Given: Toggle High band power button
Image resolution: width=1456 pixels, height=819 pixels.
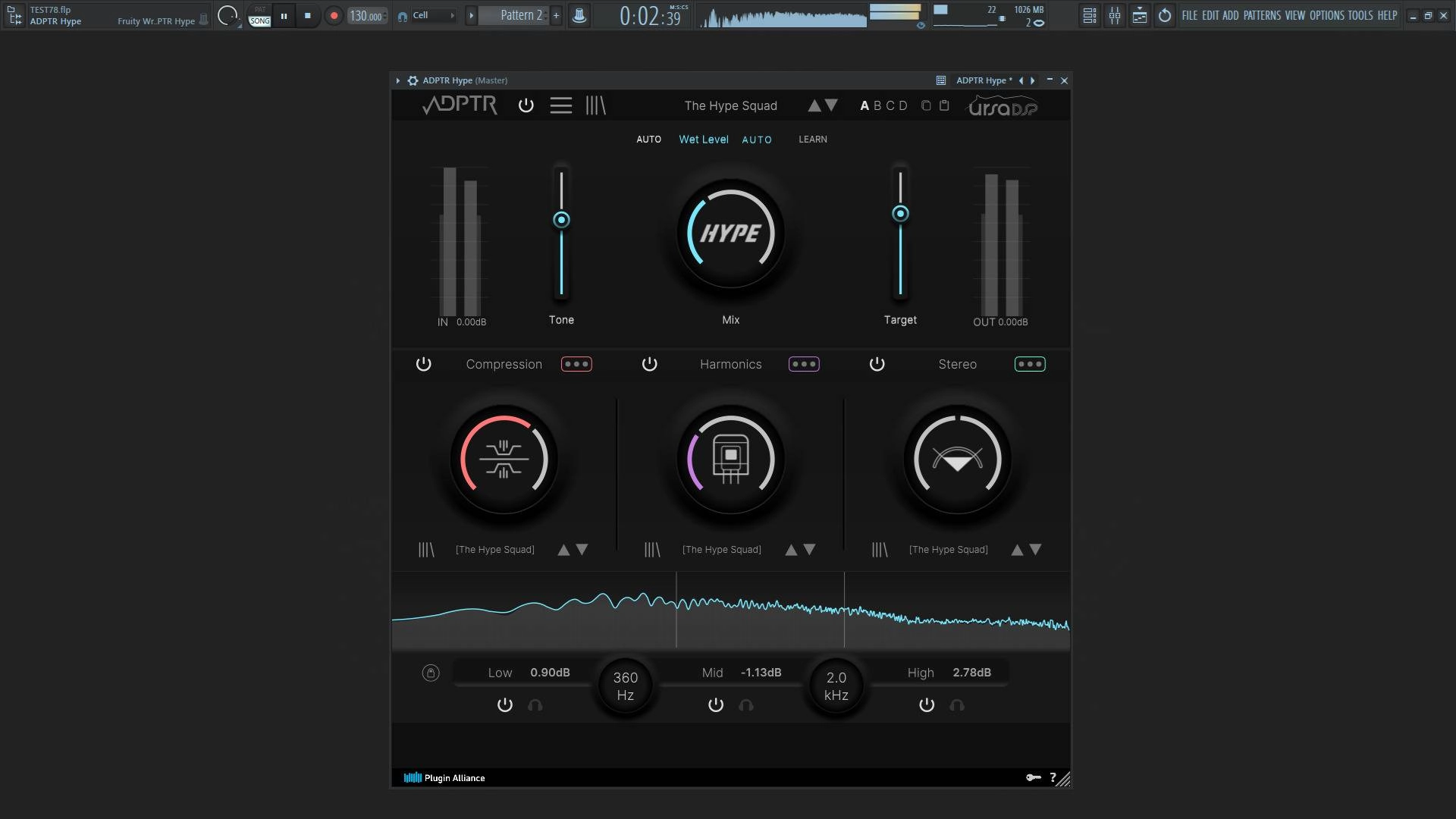Looking at the screenshot, I should coord(927,705).
